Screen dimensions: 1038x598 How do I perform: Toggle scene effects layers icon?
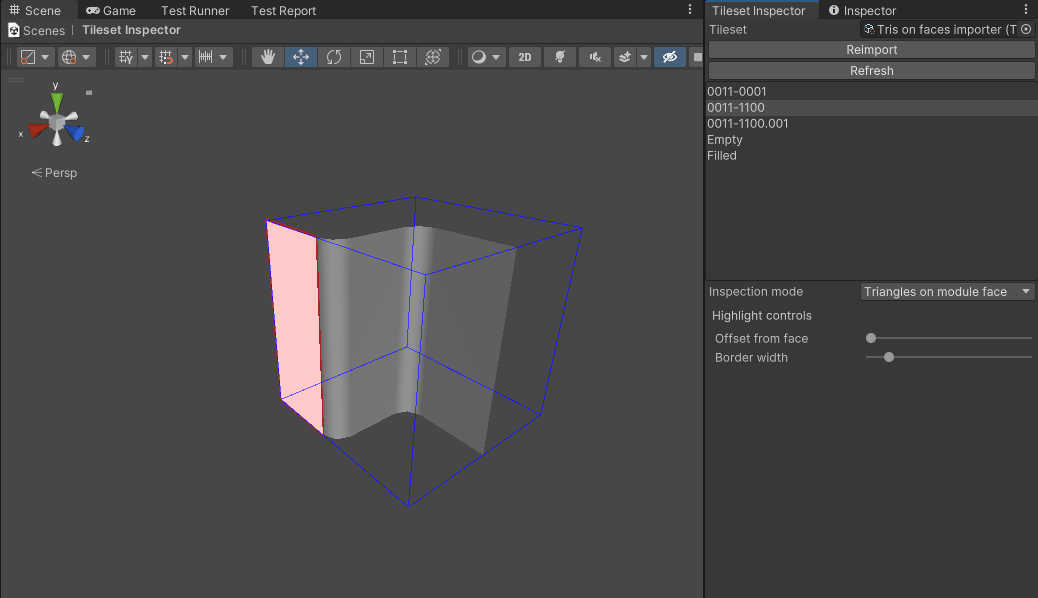coord(624,57)
